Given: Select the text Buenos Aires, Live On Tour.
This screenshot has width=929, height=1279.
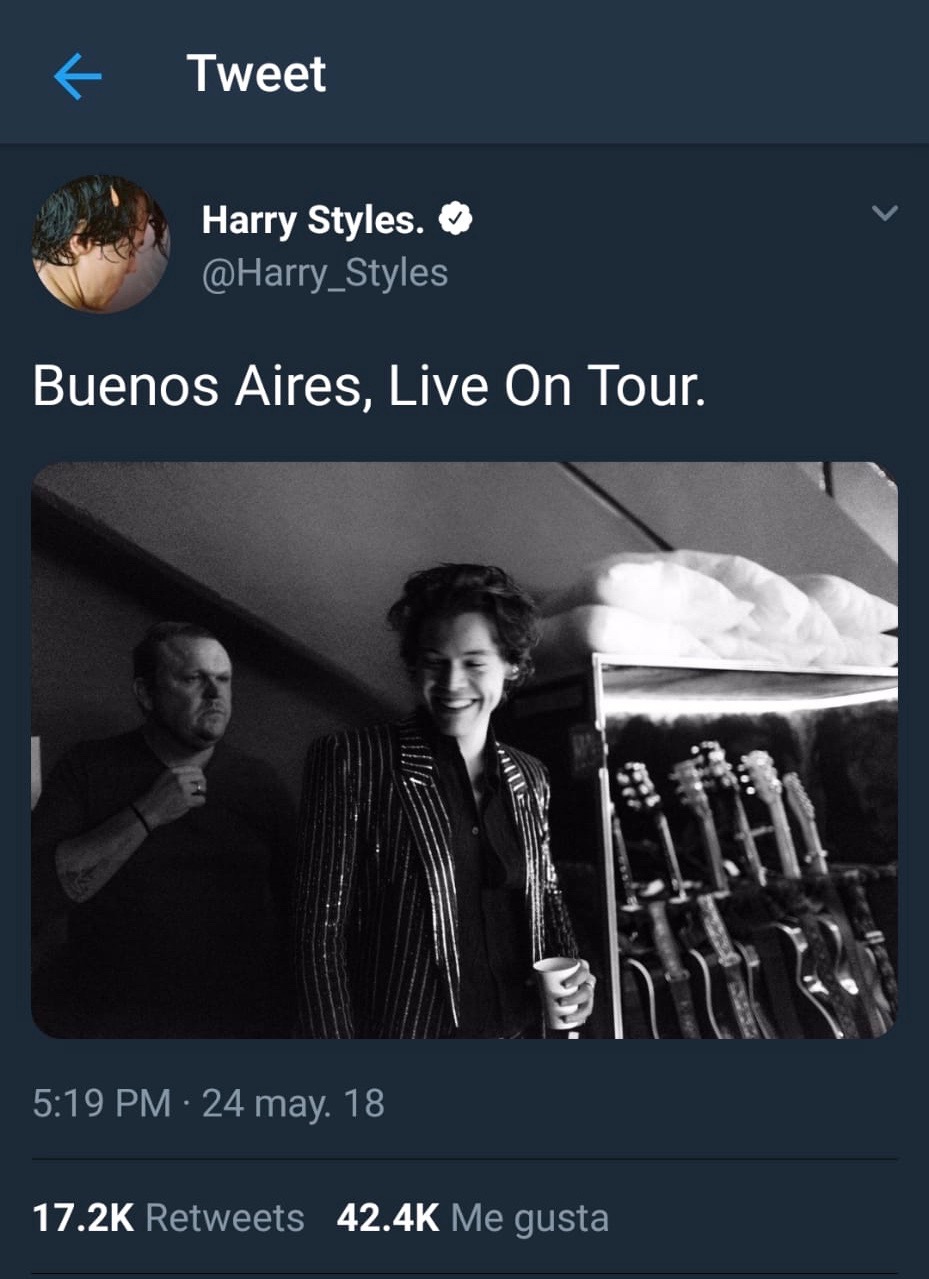Looking at the screenshot, I should [369, 386].
